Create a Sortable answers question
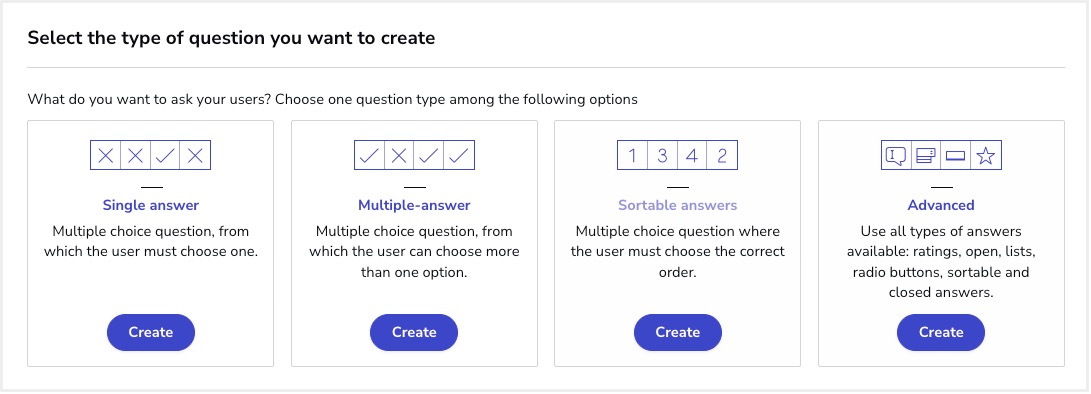 coord(677,332)
